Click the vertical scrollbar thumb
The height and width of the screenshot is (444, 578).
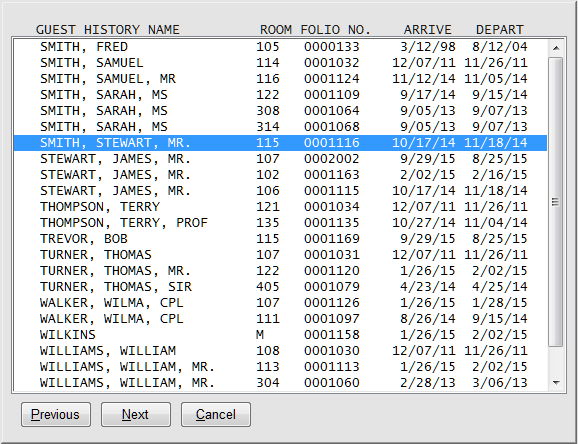pyautogui.click(x=556, y=202)
